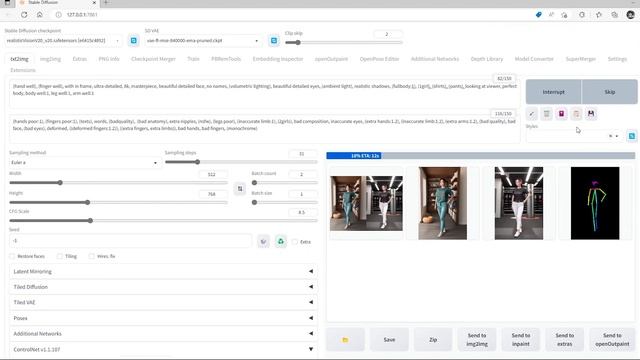The width and height of the screenshot is (640, 360).
Task: Click the Zip button
Action: click(x=433, y=340)
